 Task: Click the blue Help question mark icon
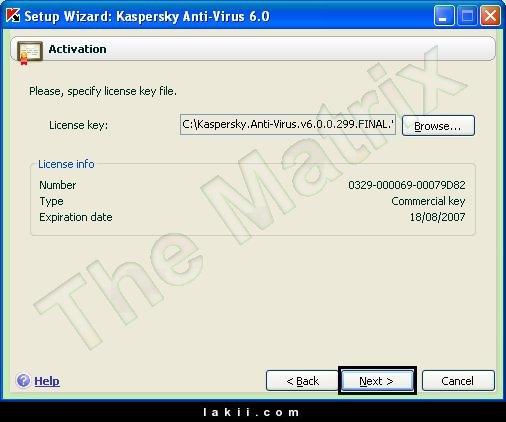click(23, 380)
